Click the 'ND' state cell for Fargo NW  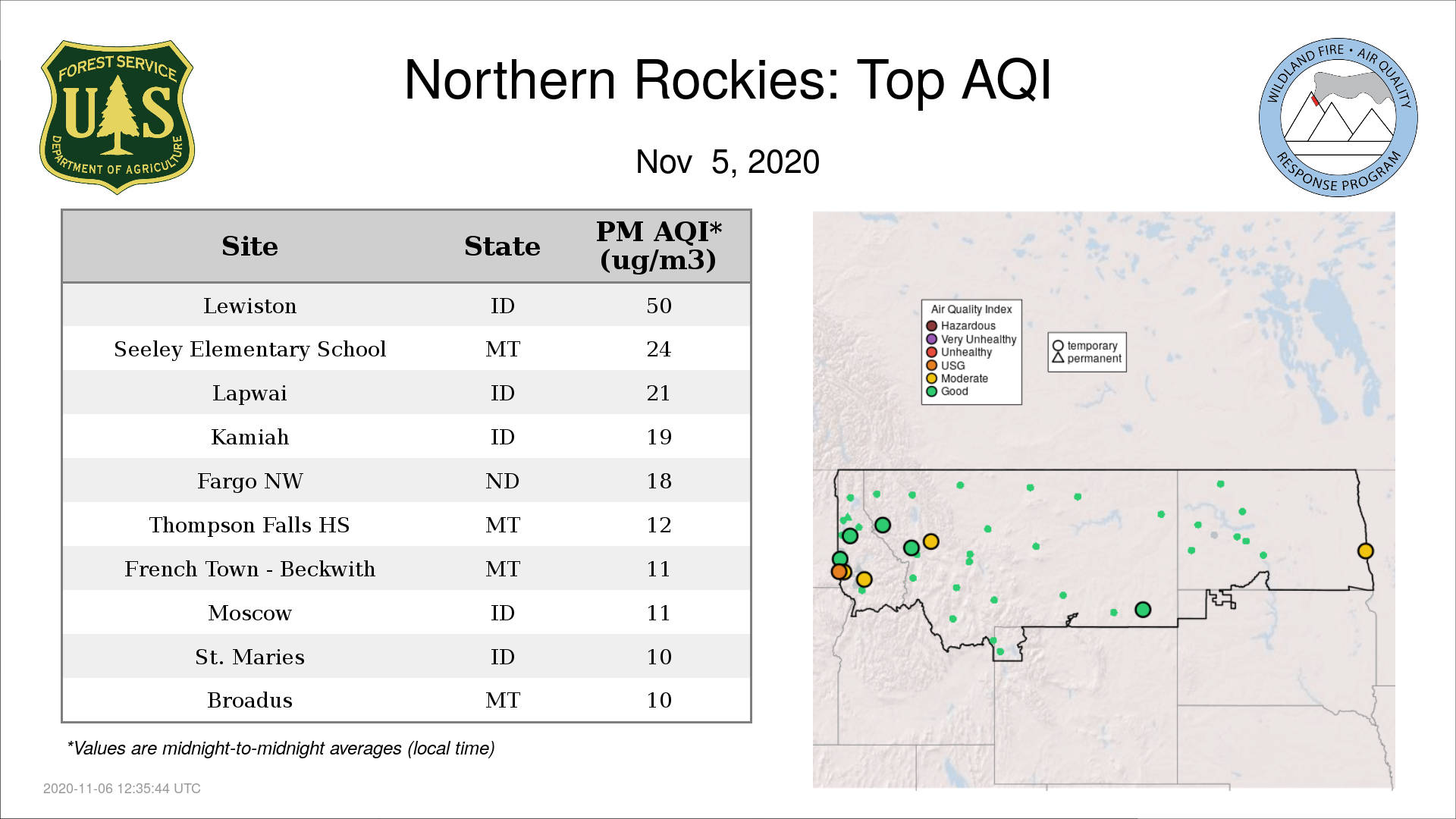502,482
